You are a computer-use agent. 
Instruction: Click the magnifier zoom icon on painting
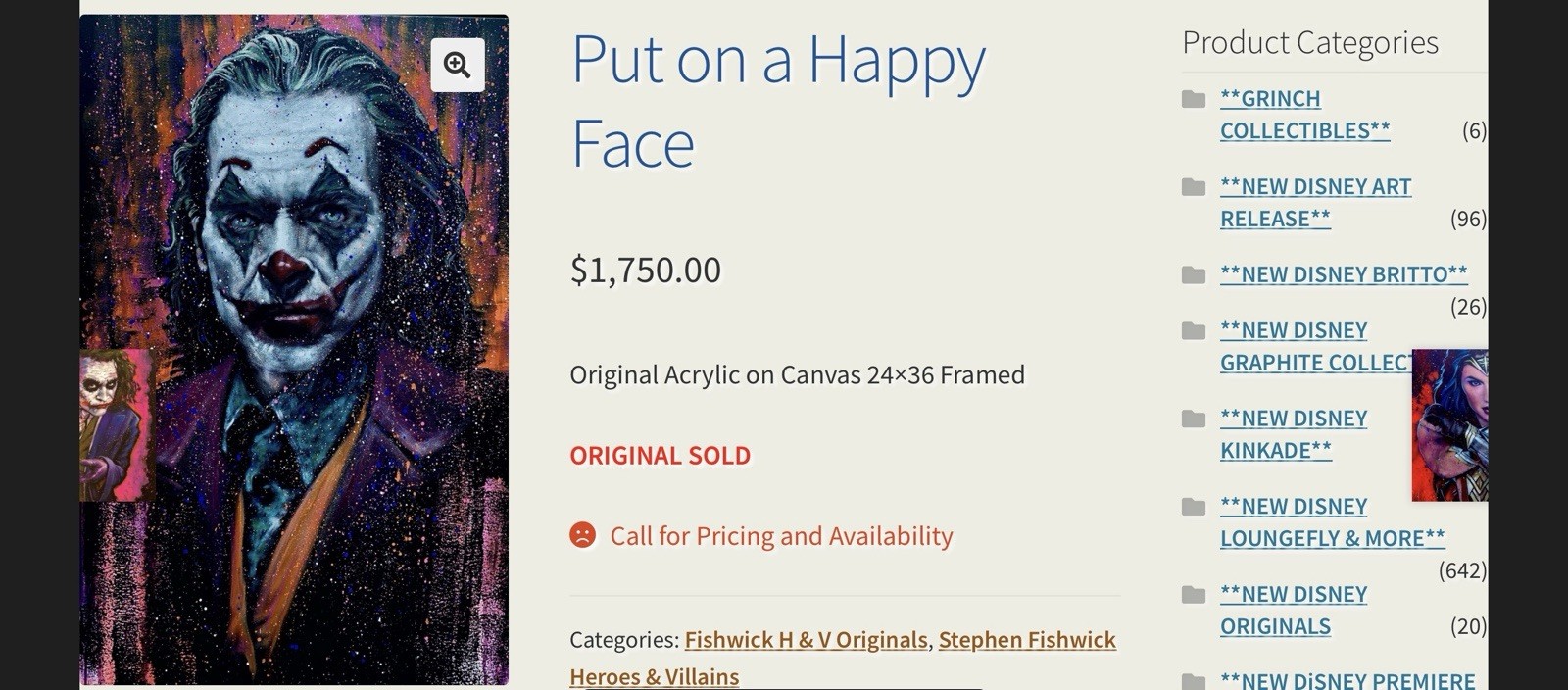pyautogui.click(x=458, y=65)
